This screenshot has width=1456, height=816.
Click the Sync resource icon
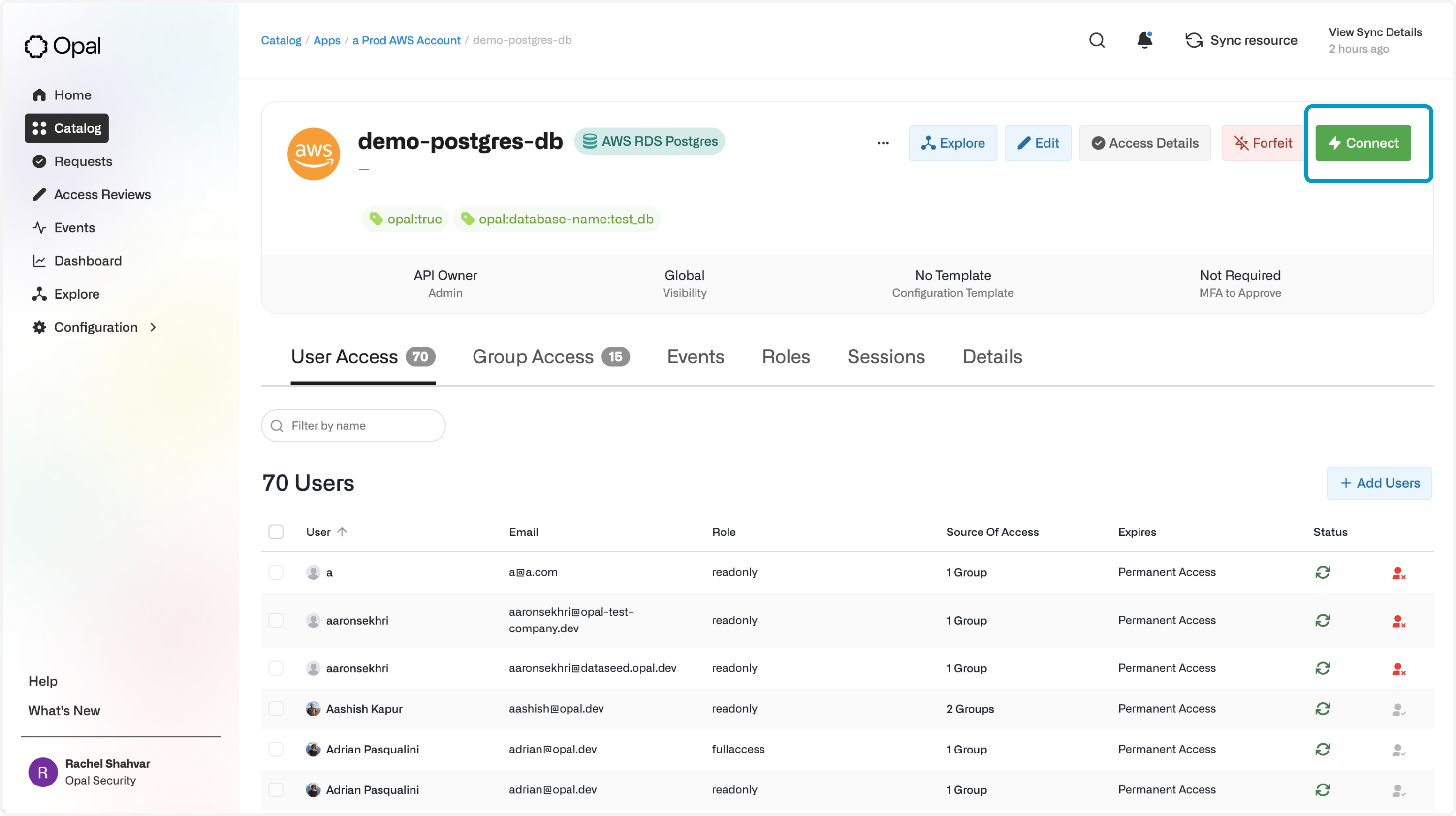pos(1194,41)
